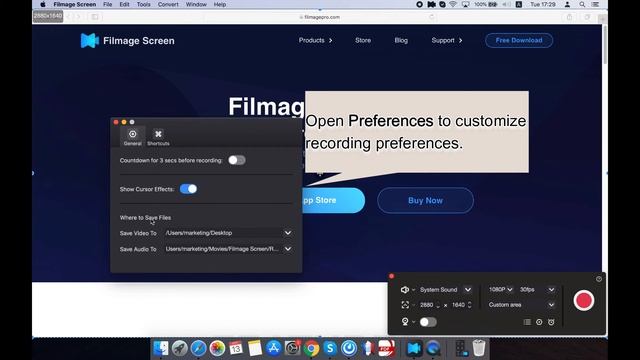
Task: Open Finder from the Dock
Action: pyautogui.click(x=160, y=348)
